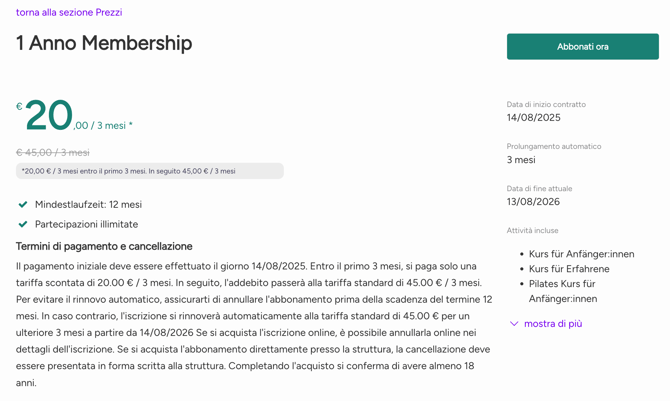Click the contract start date 14/08/2025
Screen dimensions: 670x401
(533, 118)
